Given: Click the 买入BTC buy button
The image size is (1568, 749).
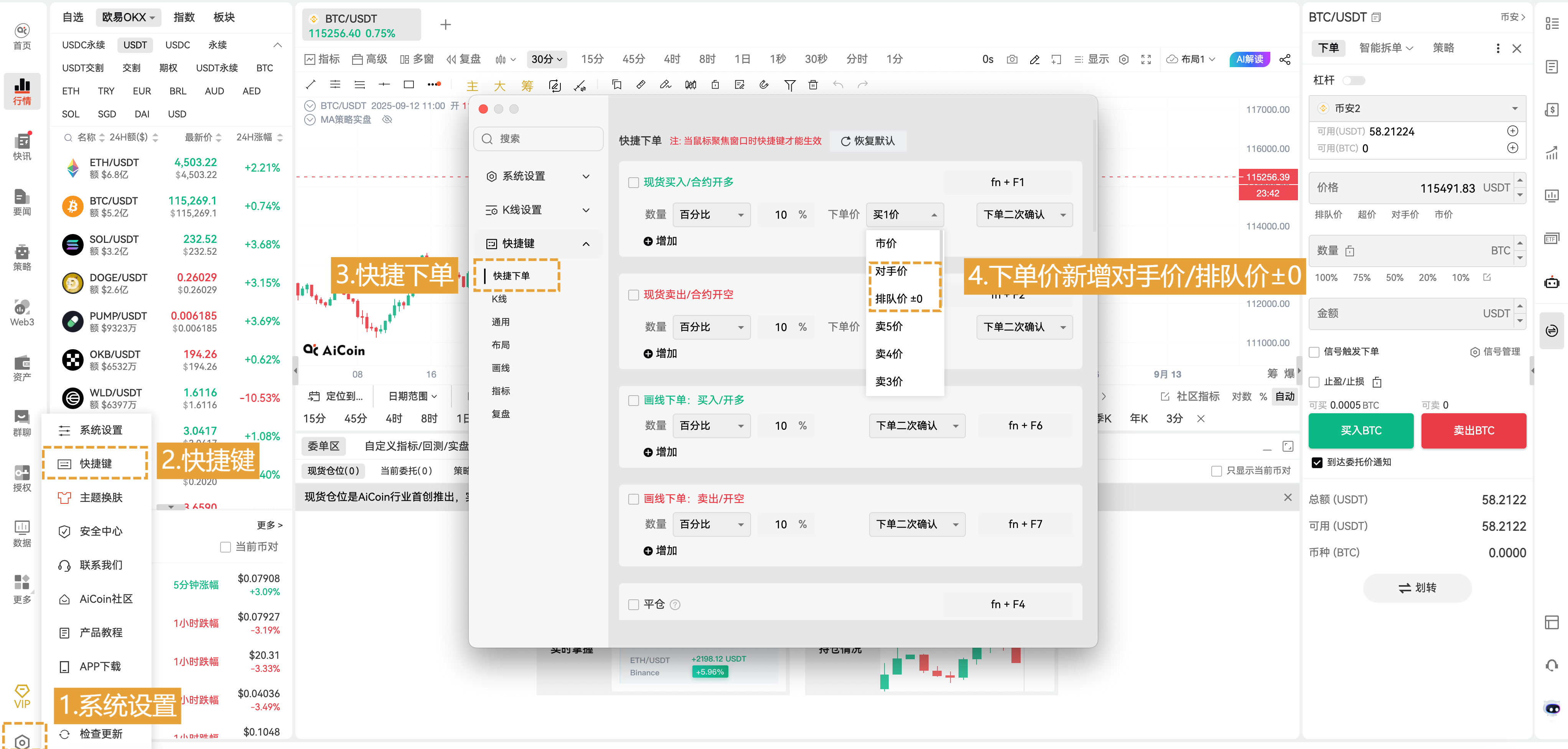Looking at the screenshot, I should pos(1360,431).
